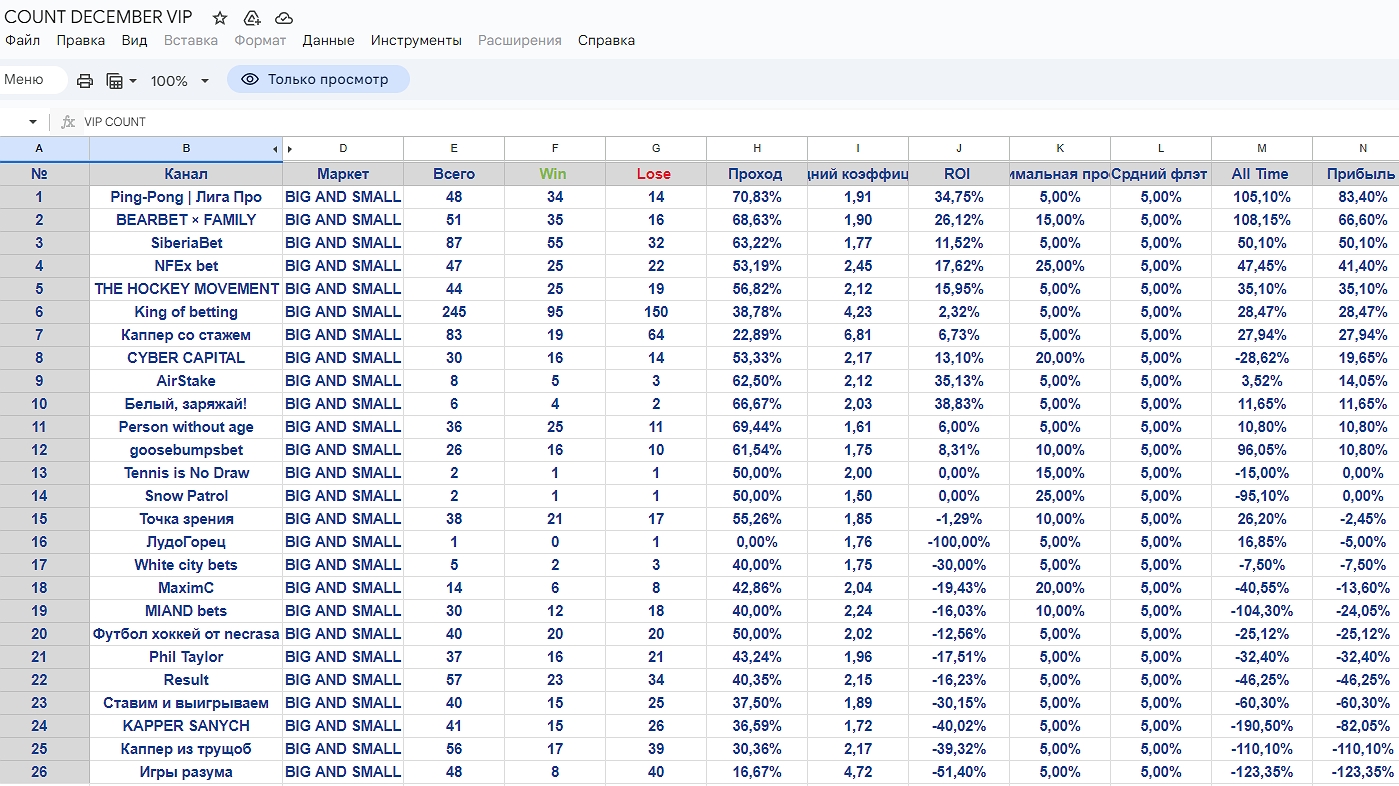Select the Каппер со стажем cell
The image size is (1399, 786).
[x=186, y=335]
